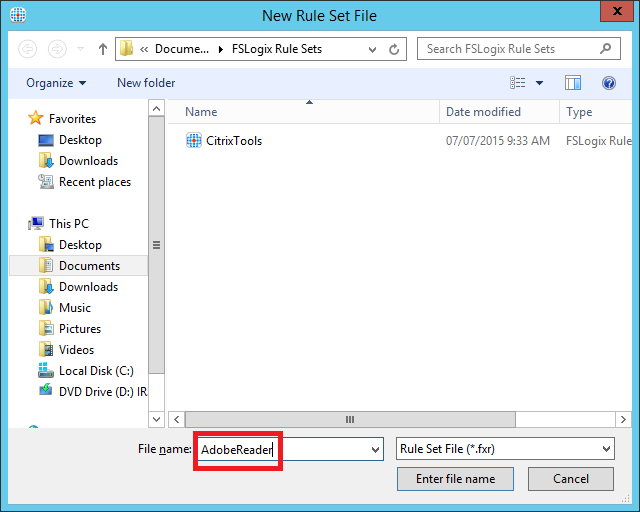Image resolution: width=640 pixels, height=512 pixels.
Task: Open the Rule Set File (*.fxr) type dropdown
Action: pos(505,449)
